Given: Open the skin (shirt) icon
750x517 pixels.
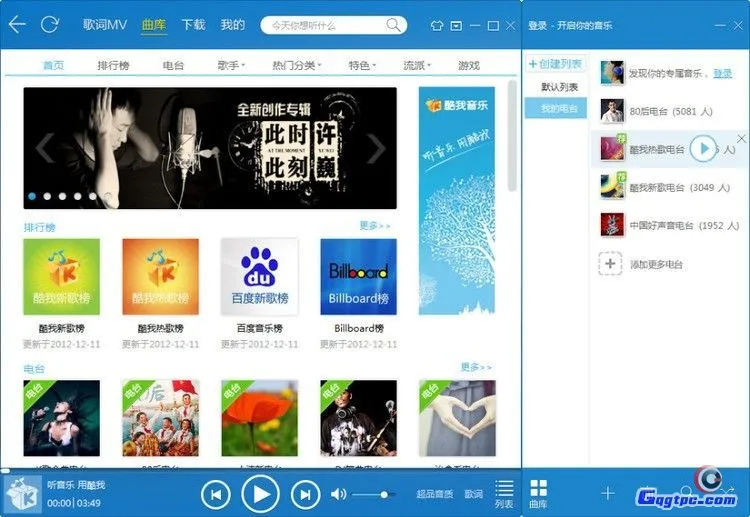Looking at the screenshot, I should (x=431, y=25).
